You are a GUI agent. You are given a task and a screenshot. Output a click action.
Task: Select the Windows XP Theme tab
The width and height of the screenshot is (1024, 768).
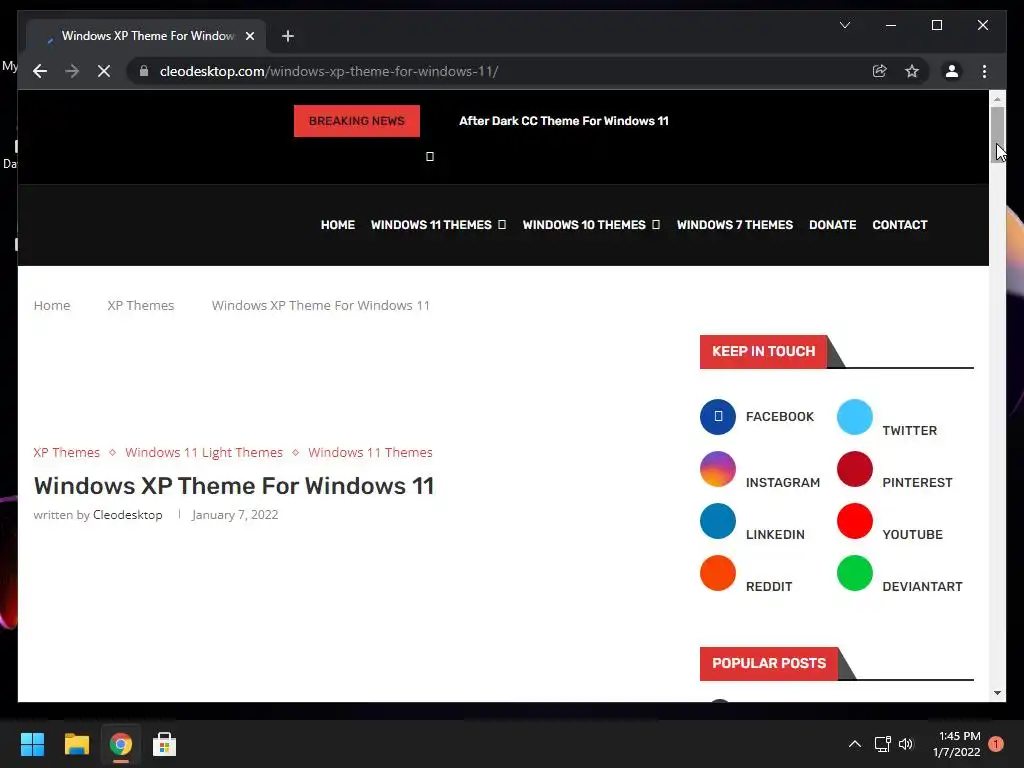[147, 36]
